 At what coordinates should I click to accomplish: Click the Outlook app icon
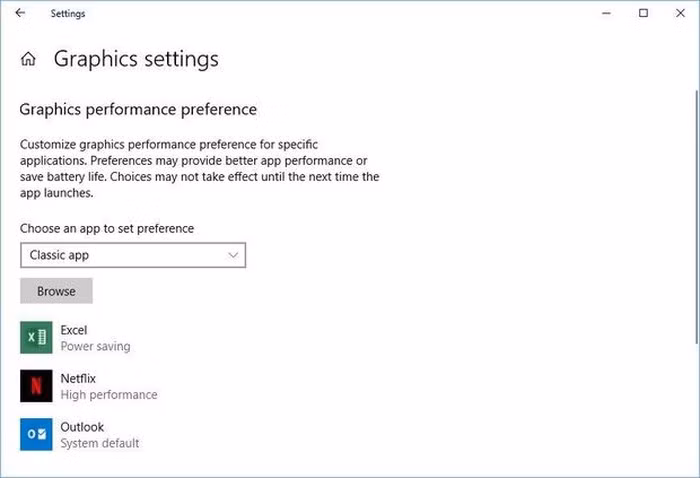coord(36,434)
